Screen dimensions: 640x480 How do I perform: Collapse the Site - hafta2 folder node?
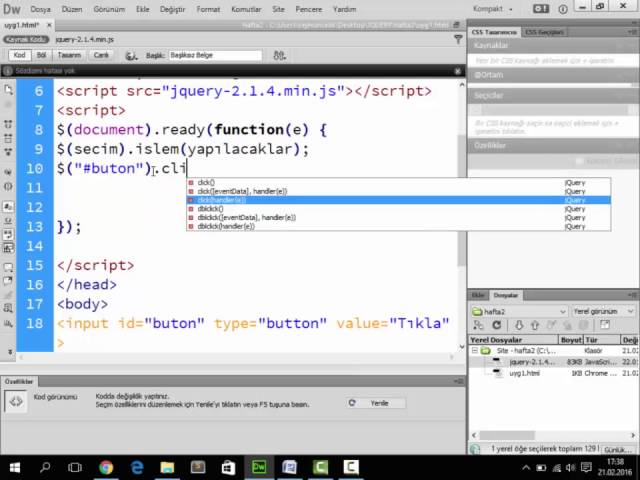(x=474, y=351)
